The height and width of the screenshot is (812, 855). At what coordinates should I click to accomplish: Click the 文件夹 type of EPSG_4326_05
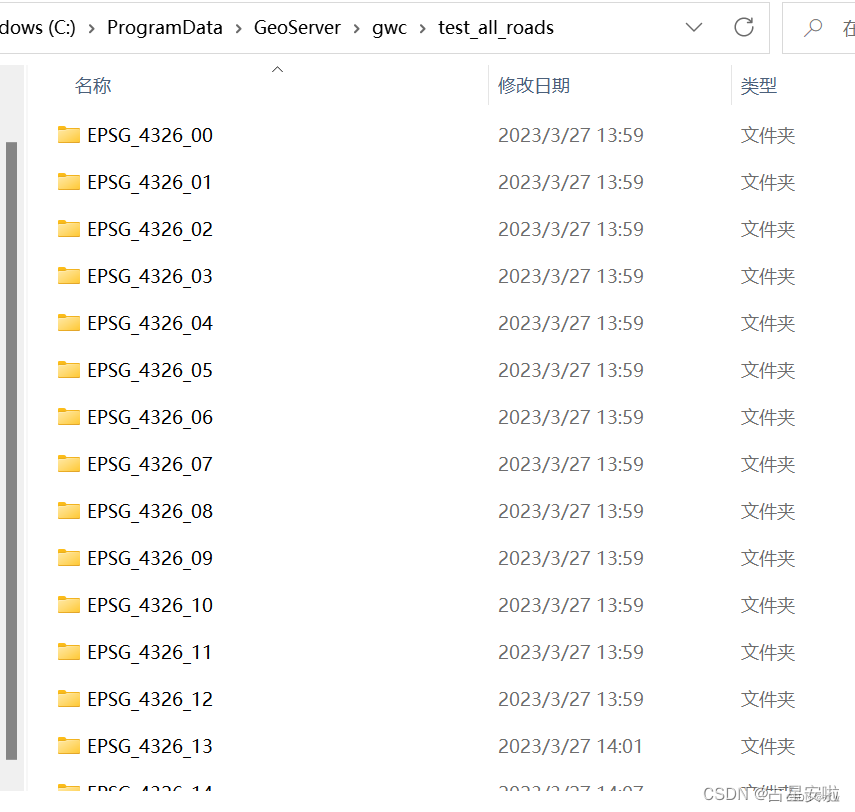click(768, 370)
